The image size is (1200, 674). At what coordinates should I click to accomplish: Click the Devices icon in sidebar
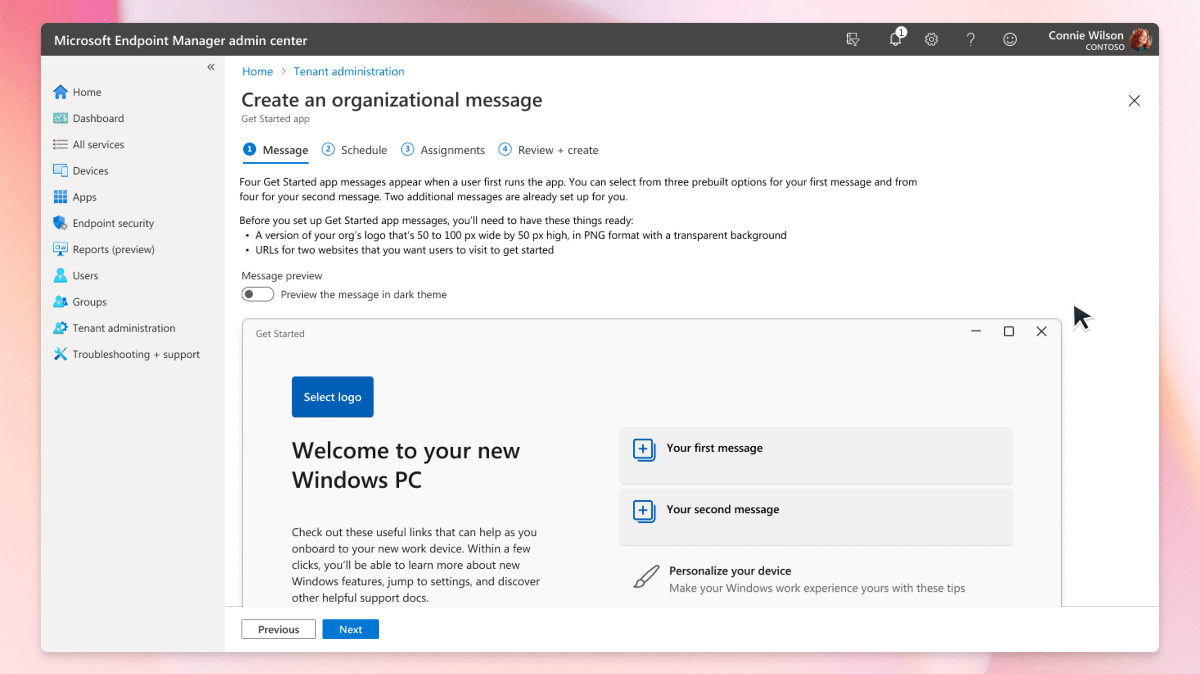(x=61, y=171)
